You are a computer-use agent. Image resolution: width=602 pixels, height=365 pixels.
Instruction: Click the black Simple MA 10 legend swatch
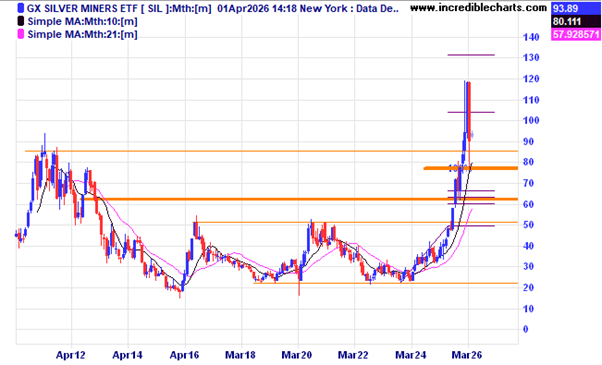click(x=21, y=21)
